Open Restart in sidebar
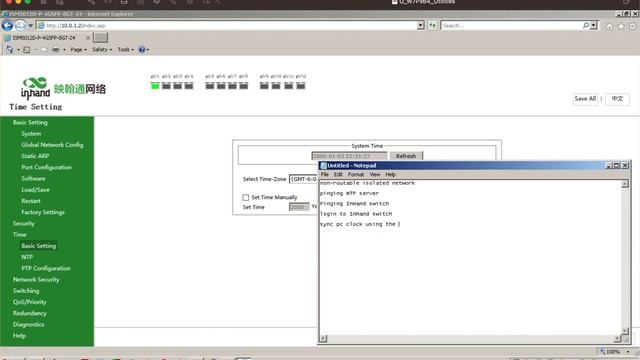This screenshot has width=640, height=360. point(31,201)
